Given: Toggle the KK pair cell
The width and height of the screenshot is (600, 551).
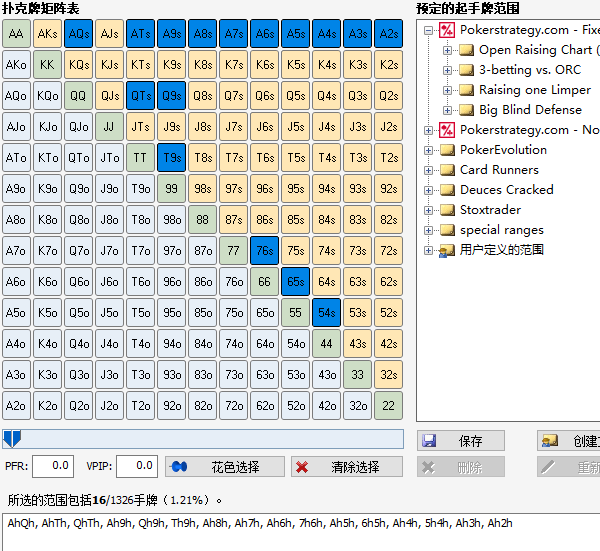Looking at the screenshot, I should click(x=47, y=65).
